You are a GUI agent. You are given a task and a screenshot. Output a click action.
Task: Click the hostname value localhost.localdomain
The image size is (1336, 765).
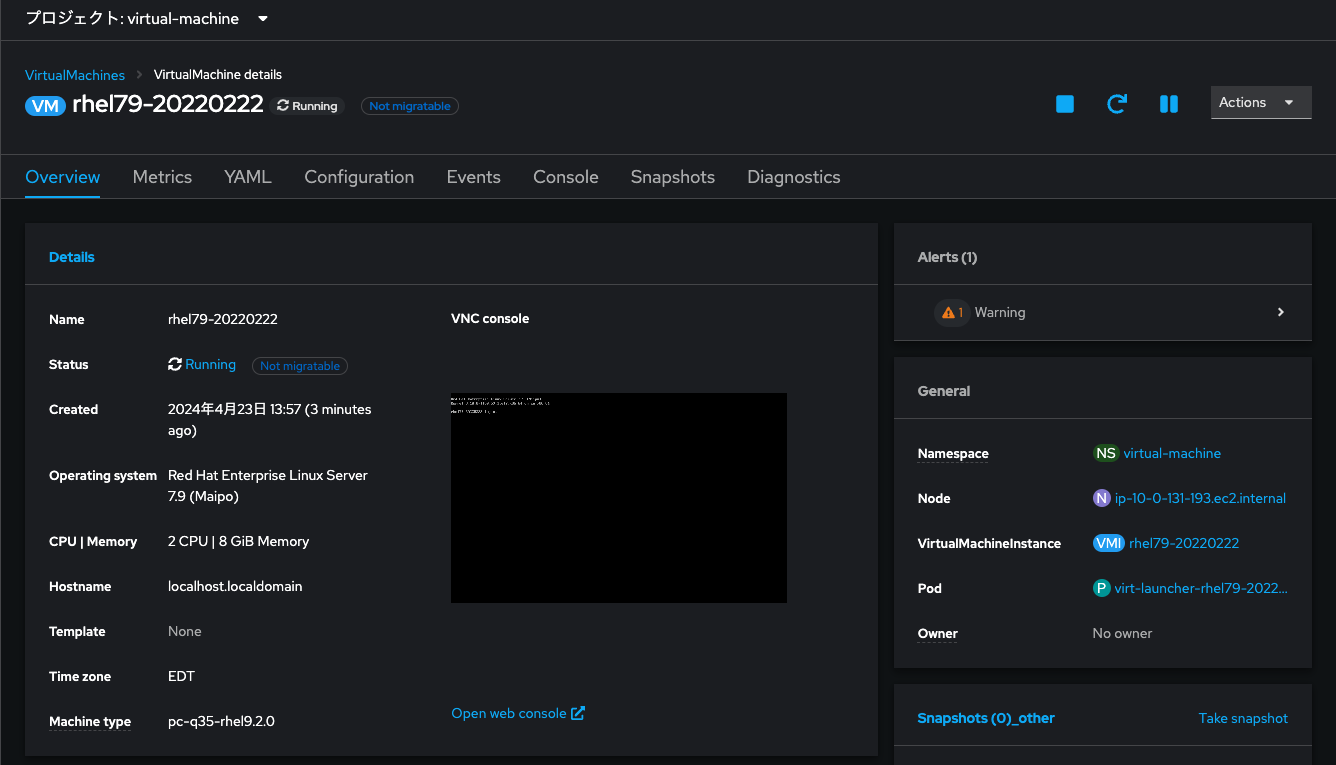[x=235, y=586]
